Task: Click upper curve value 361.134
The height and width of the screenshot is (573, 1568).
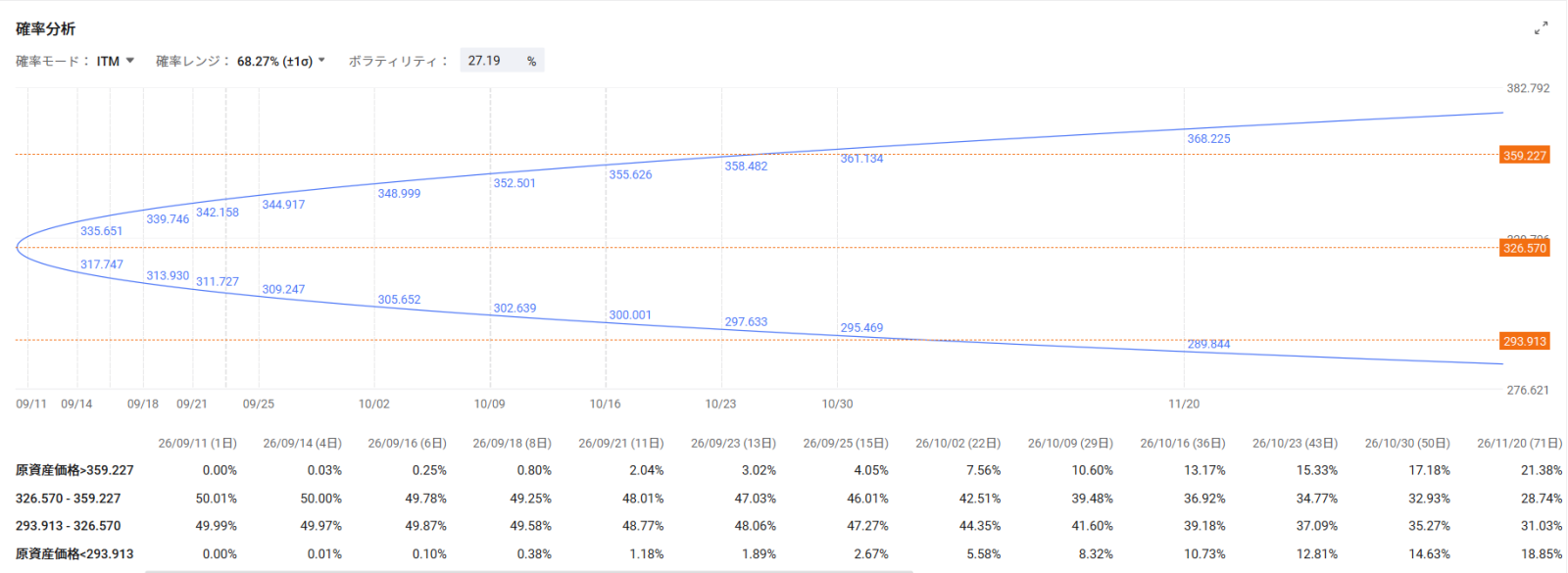Action: [x=861, y=159]
